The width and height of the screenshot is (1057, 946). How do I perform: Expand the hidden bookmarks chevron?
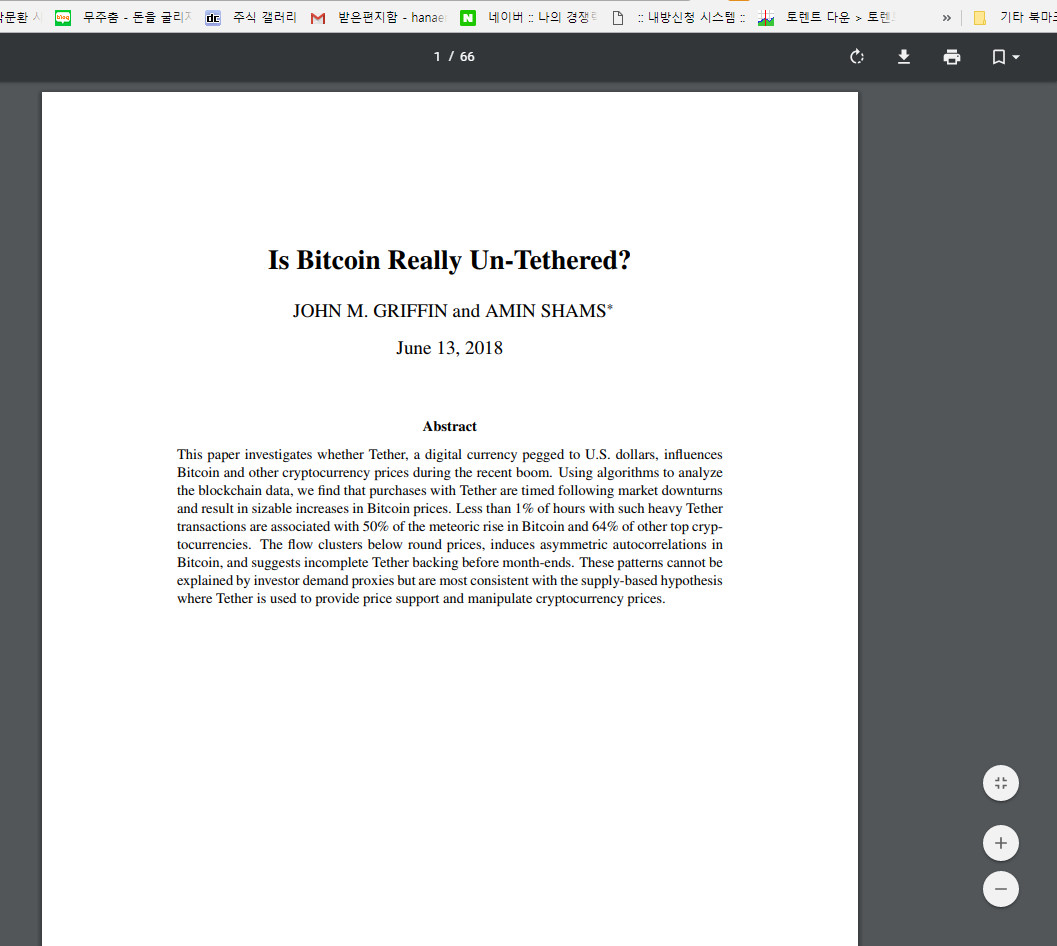[x=946, y=18]
